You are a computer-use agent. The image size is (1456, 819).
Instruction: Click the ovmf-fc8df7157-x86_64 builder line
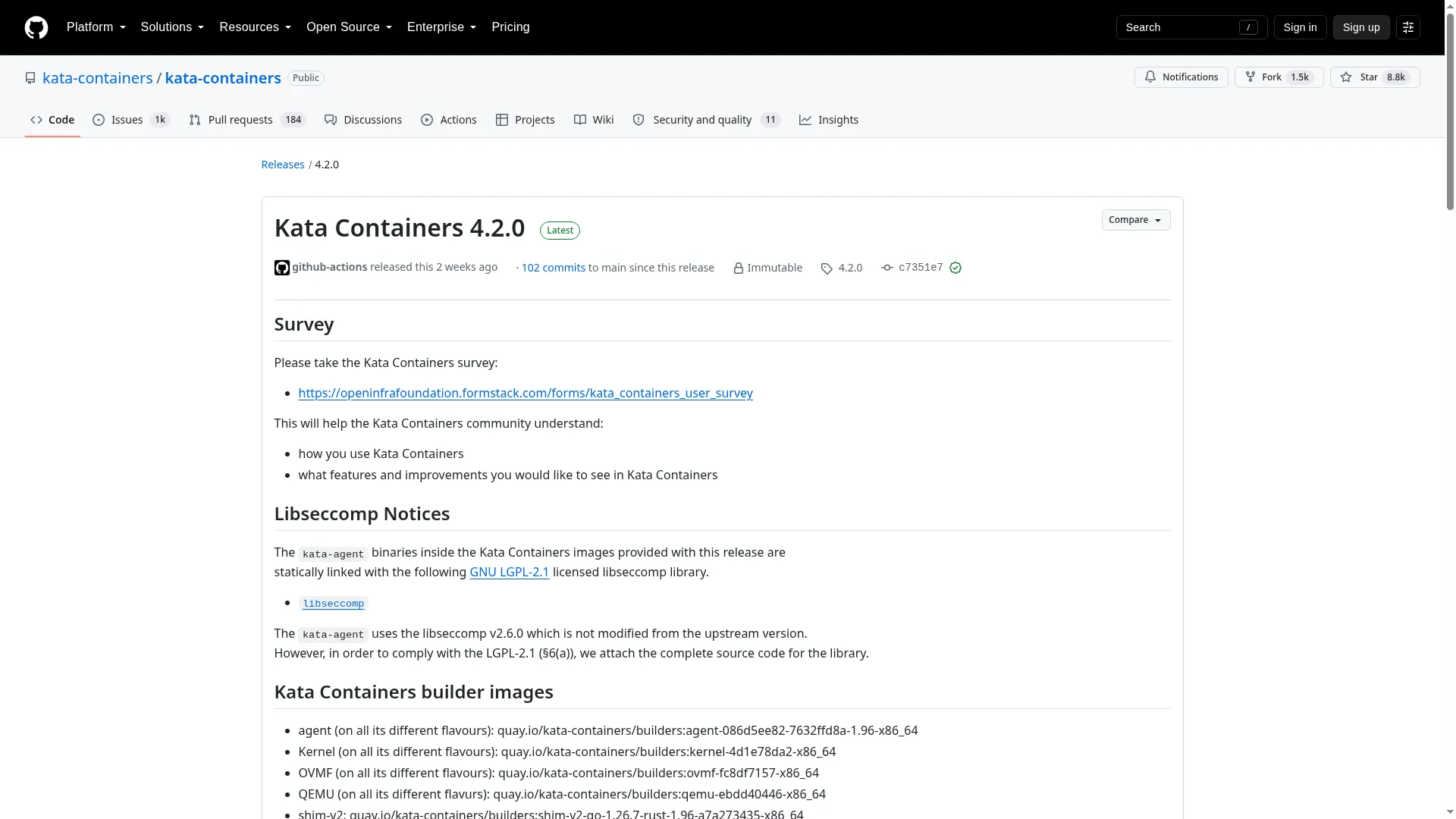(558, 773)
